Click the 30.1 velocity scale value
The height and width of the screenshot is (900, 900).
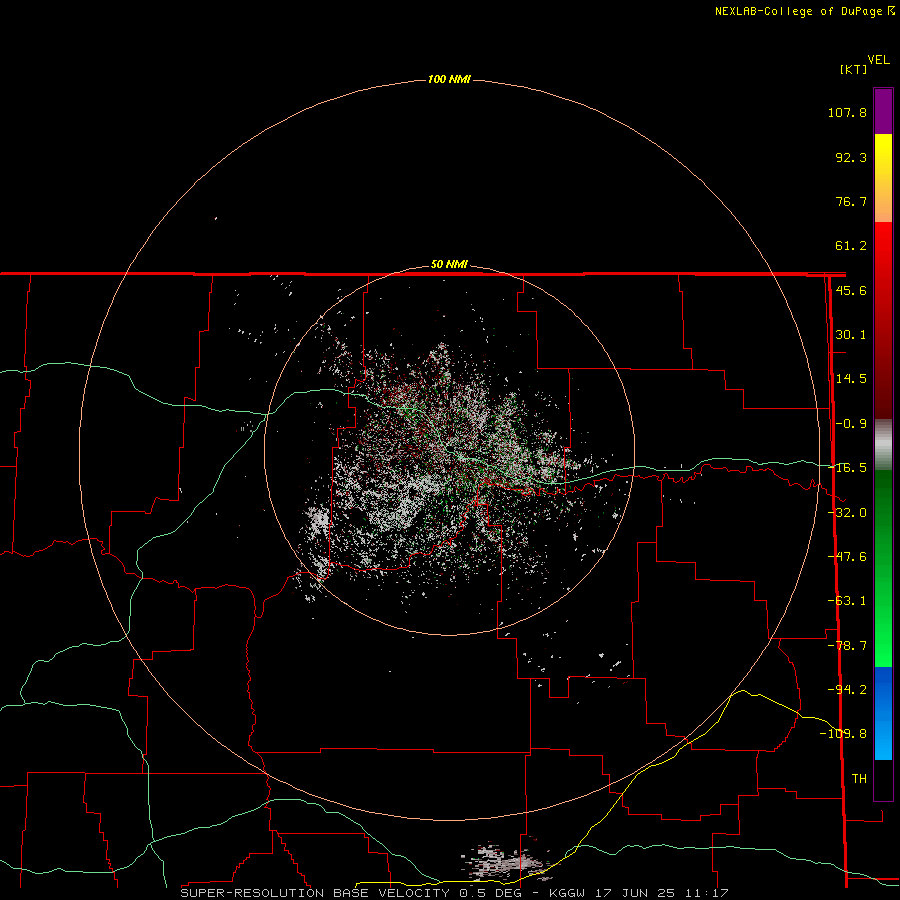pos(851,335)
